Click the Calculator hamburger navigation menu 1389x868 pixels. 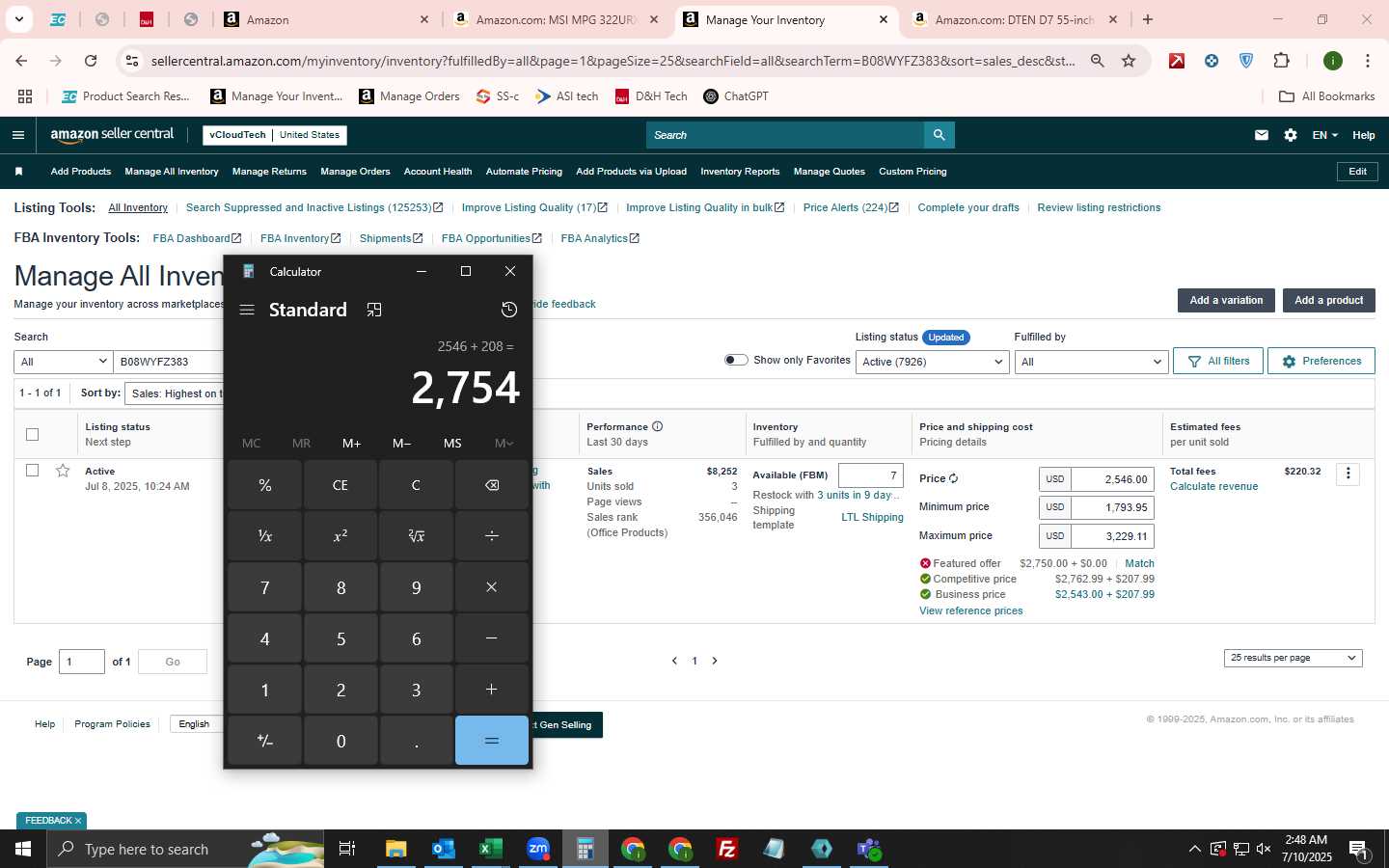coord(247,310)
